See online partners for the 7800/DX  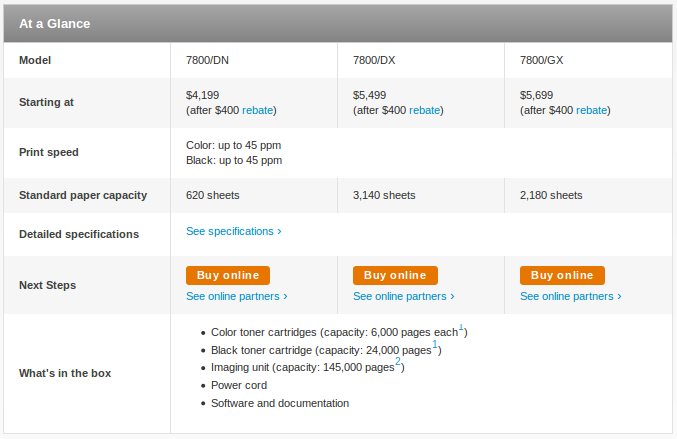coord(404,297)
